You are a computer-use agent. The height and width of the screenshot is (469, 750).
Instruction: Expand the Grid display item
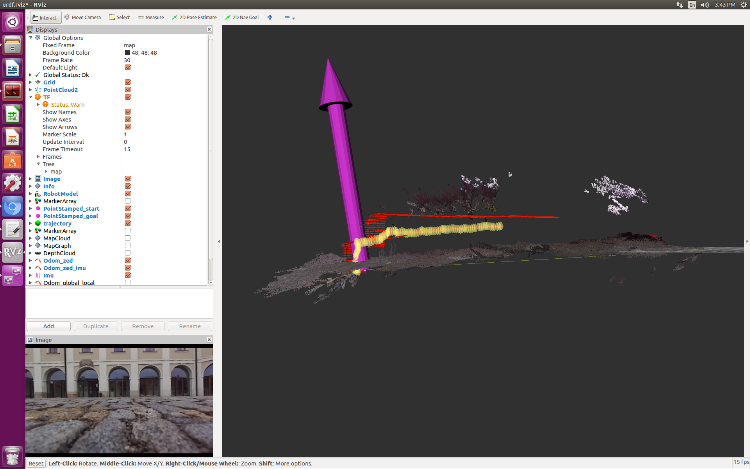pyautogui.click(x=31, y=82)
